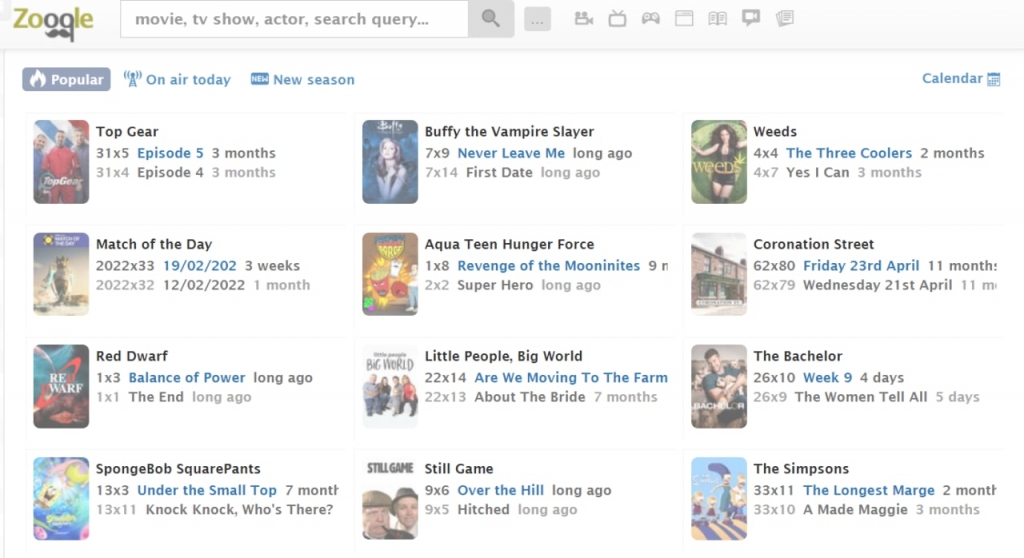Open Never Leave Me episode link
This screenshot has height=558, width=1024.
click(511, 153)
